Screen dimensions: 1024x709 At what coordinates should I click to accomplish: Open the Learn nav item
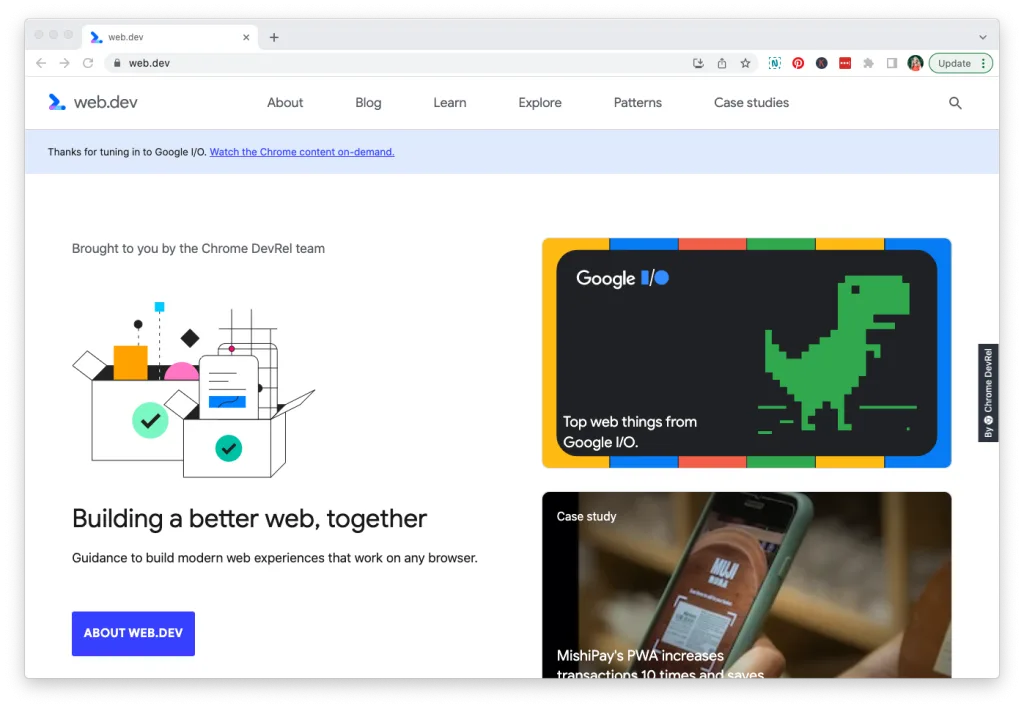click(x=450, y=102)
